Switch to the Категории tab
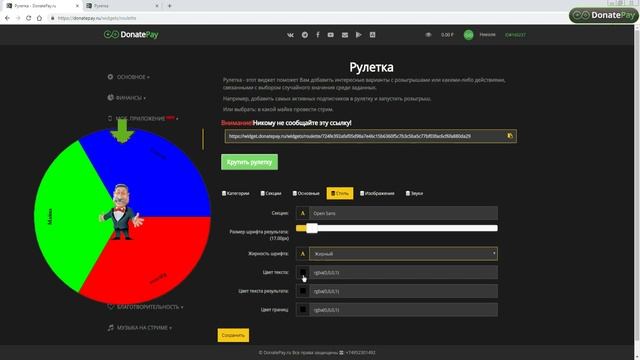The image size is (640, 360). point(236,193)
